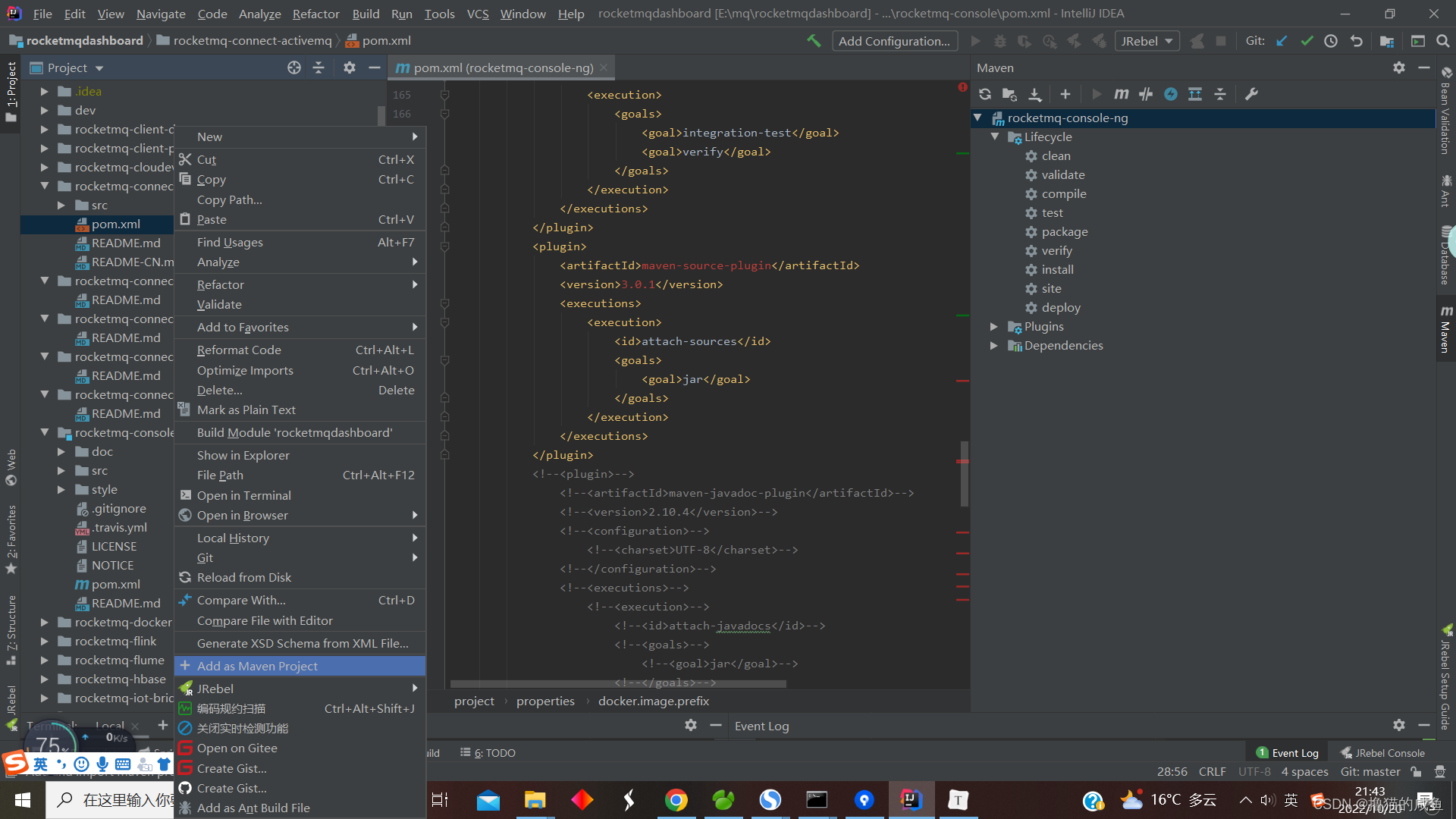Image resolution: width=1456 pixels, height=819 pixels.
Task: Collapse all in the Maven tool window
Action: point(1220,94)
